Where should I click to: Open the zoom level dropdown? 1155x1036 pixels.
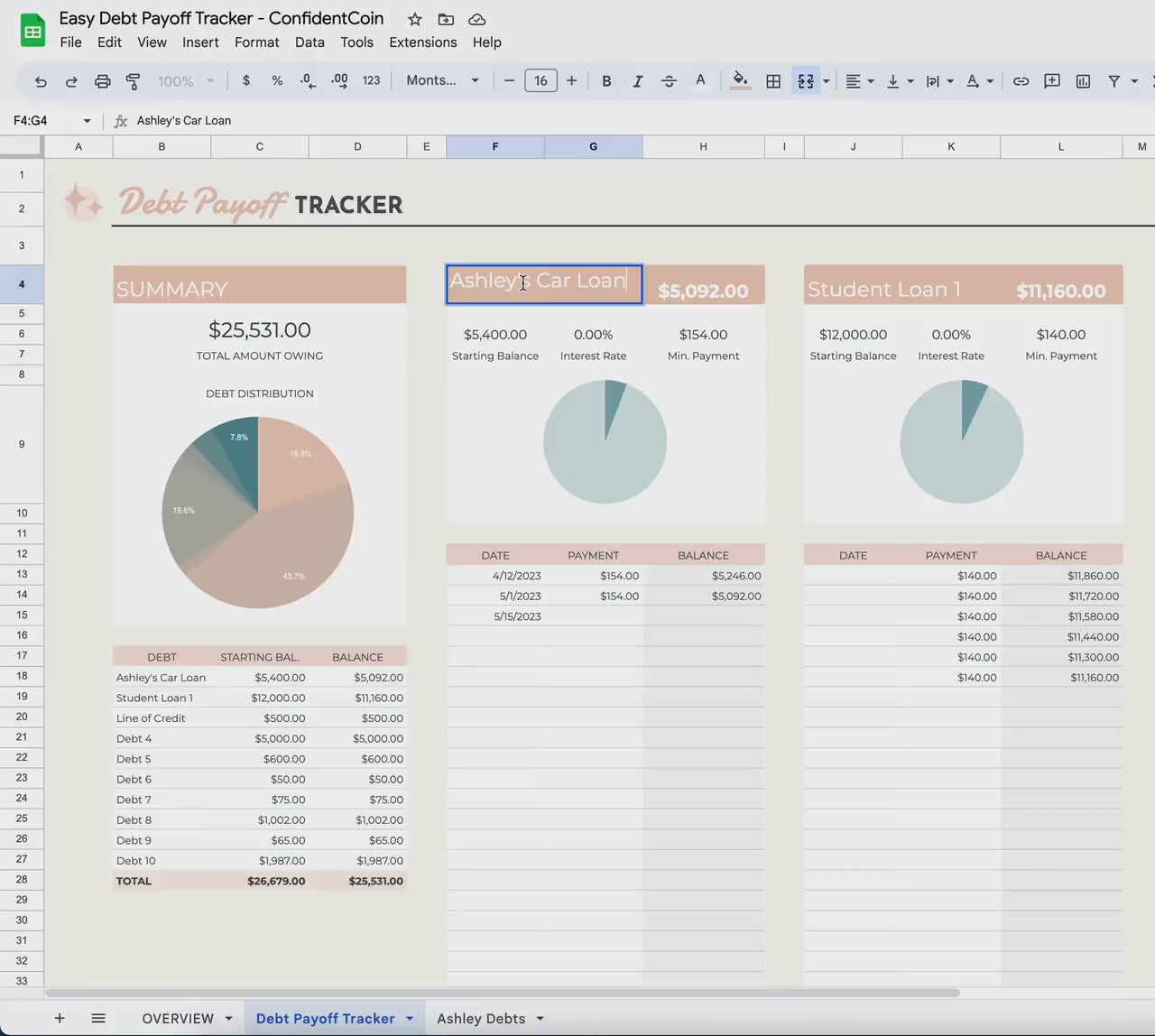pos(185,81)
